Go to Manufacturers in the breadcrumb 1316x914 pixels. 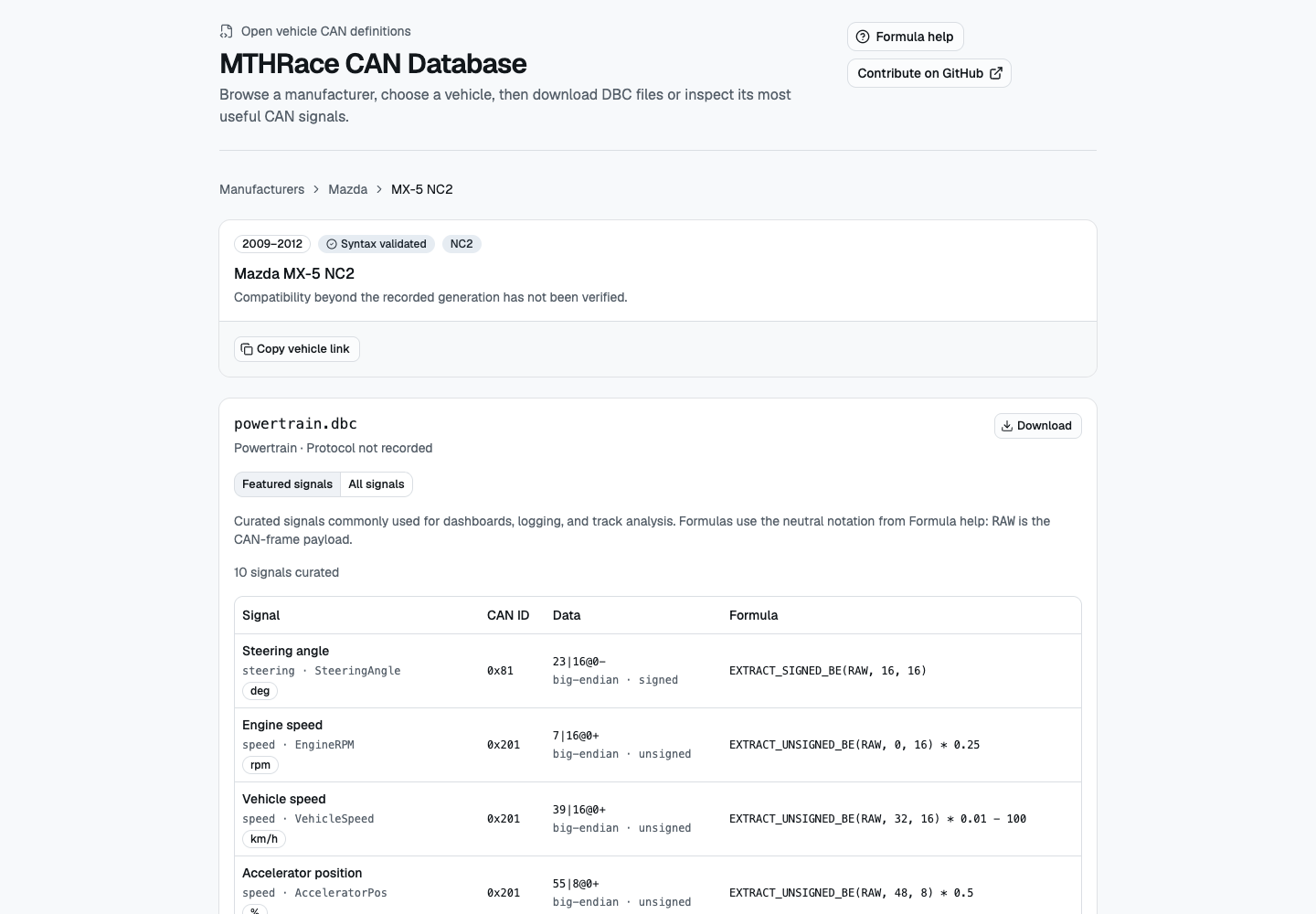click(261, 189)
